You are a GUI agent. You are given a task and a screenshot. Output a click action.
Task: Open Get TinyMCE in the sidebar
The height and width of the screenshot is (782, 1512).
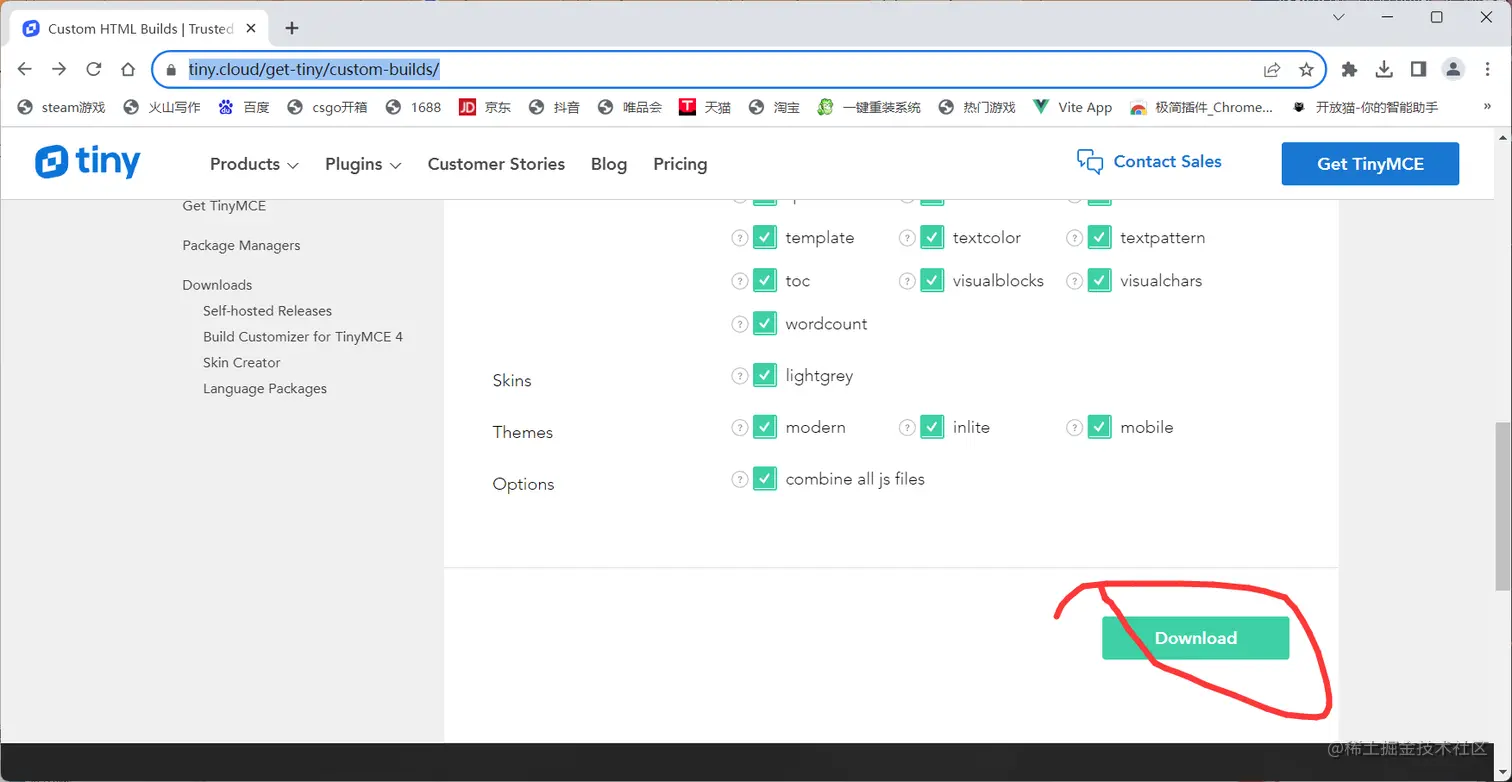point(224,205)
